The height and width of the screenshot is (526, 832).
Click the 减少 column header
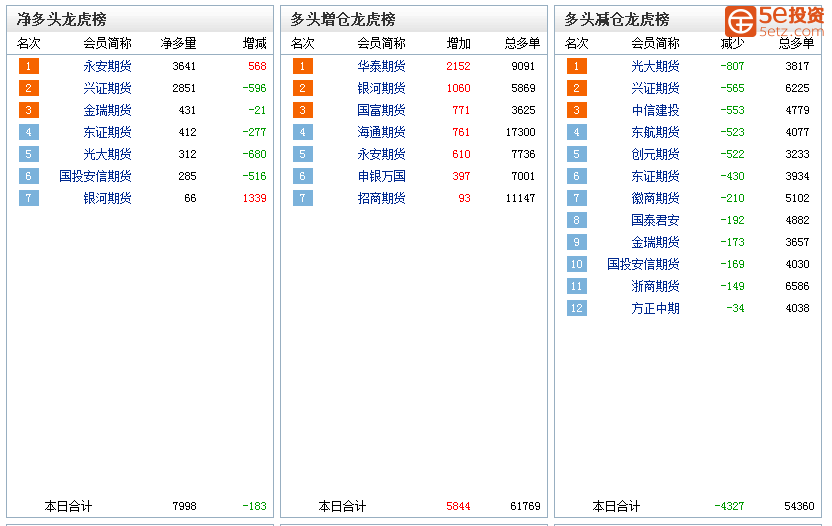732,44
